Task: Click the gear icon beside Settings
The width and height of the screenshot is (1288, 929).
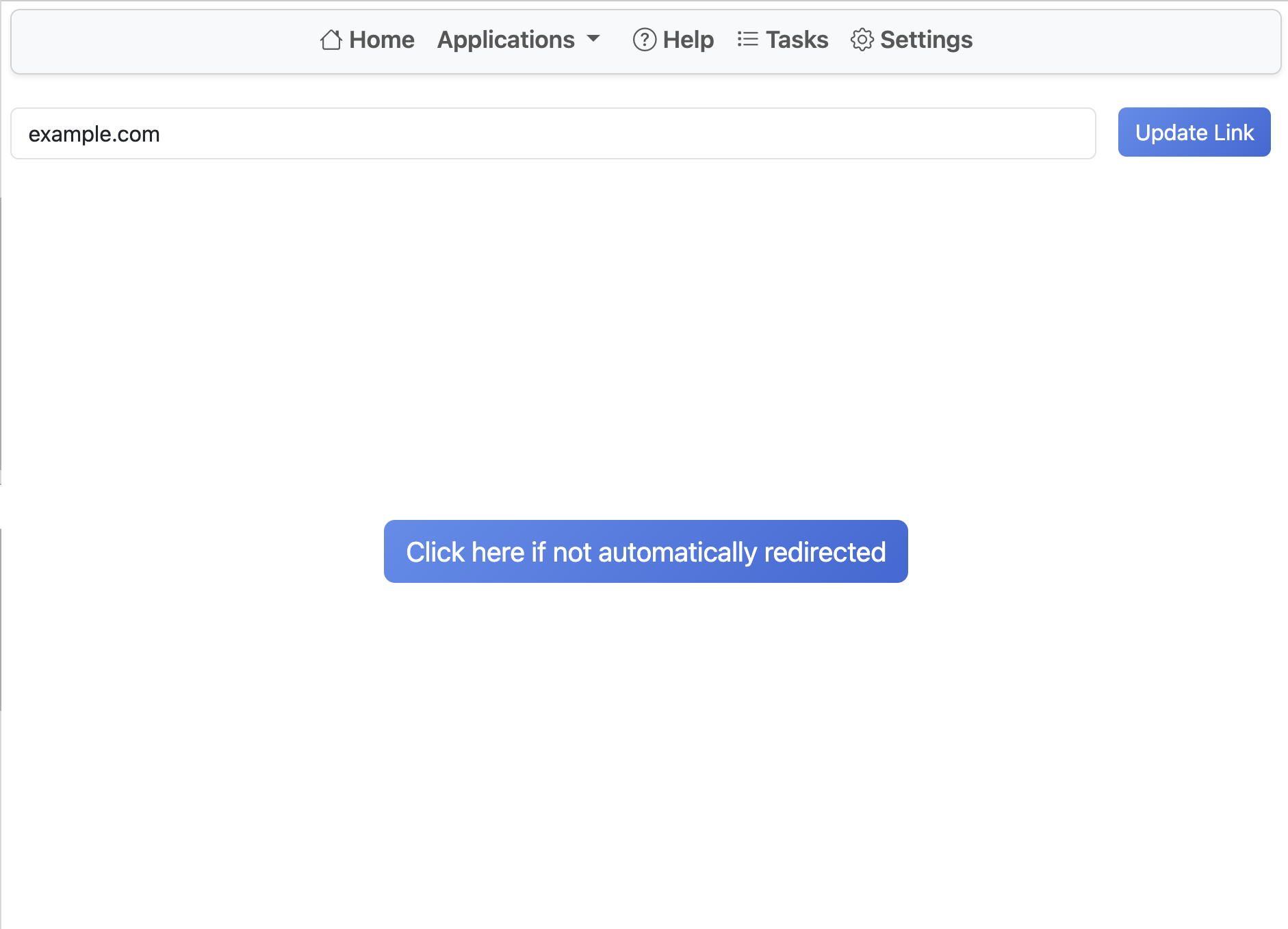Action: [x=862, y=40]
